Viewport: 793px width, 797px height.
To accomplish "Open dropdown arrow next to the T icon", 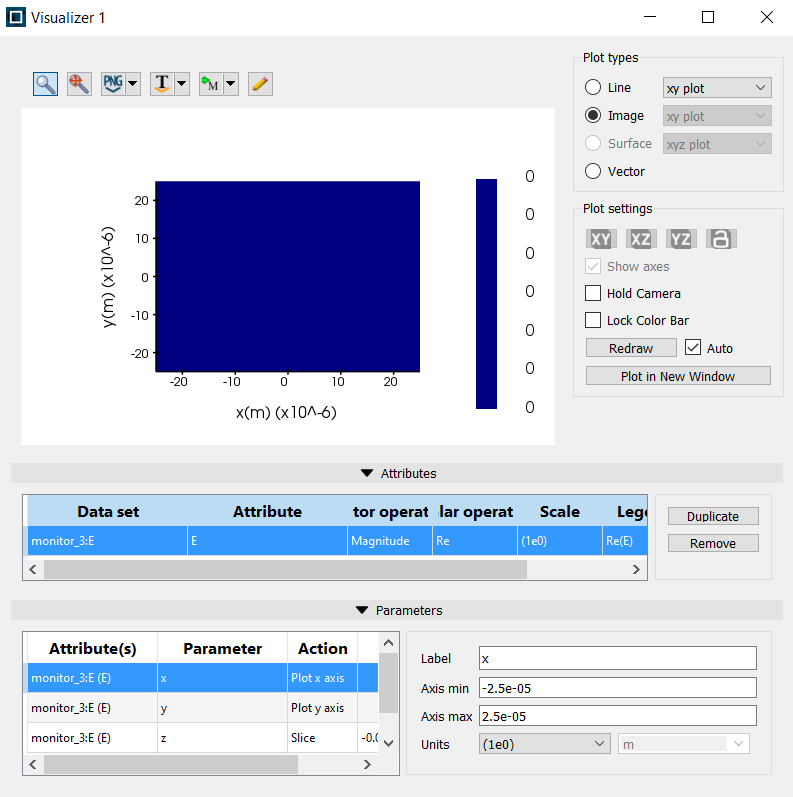I will coord(182,84).
